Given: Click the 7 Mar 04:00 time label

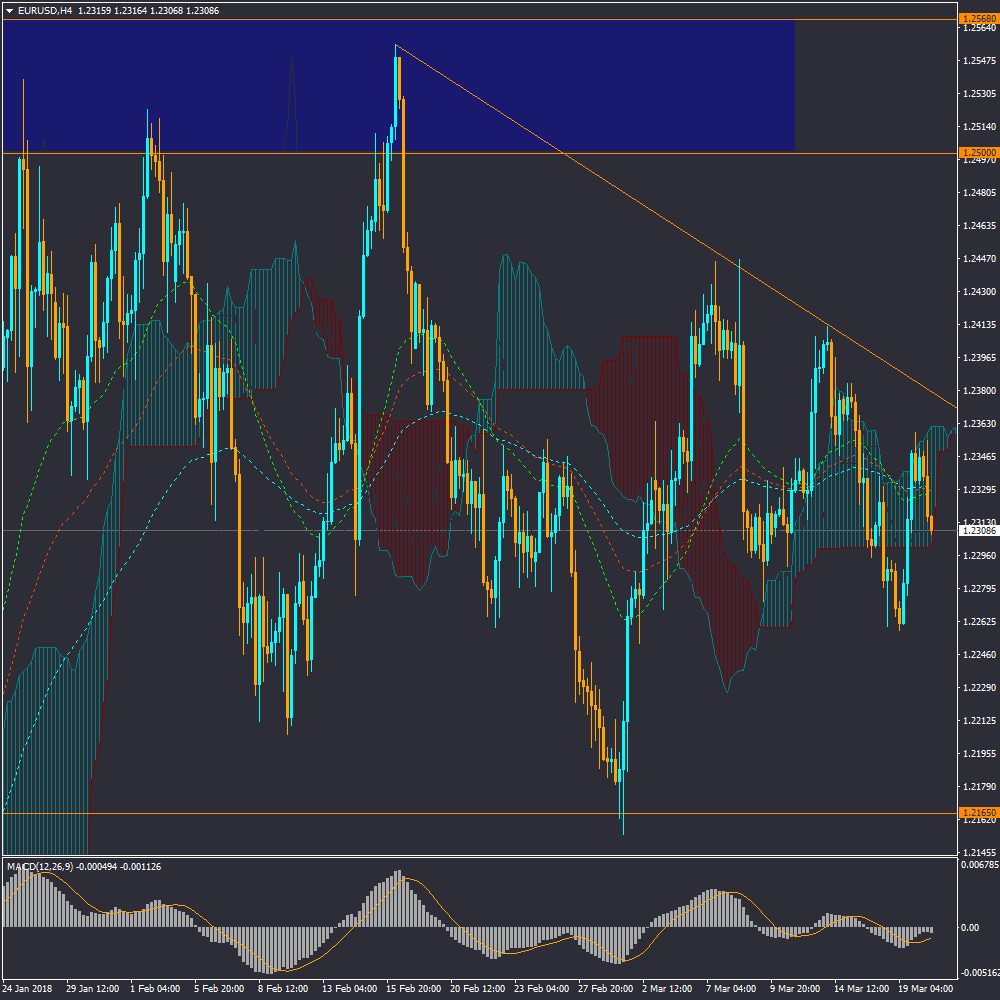Looking at the screenshot, I should [732, 988].
